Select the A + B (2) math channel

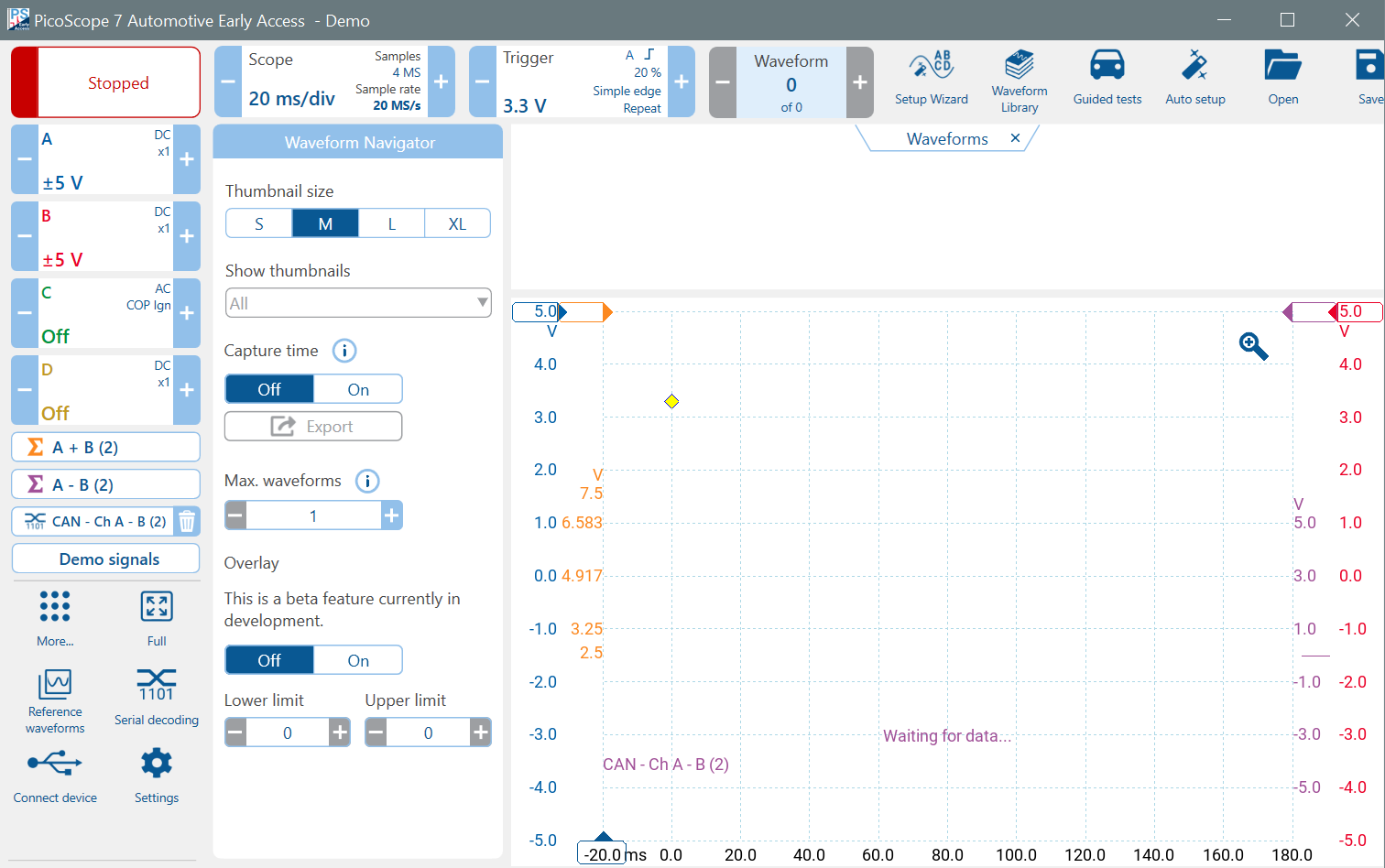(106, 447)
